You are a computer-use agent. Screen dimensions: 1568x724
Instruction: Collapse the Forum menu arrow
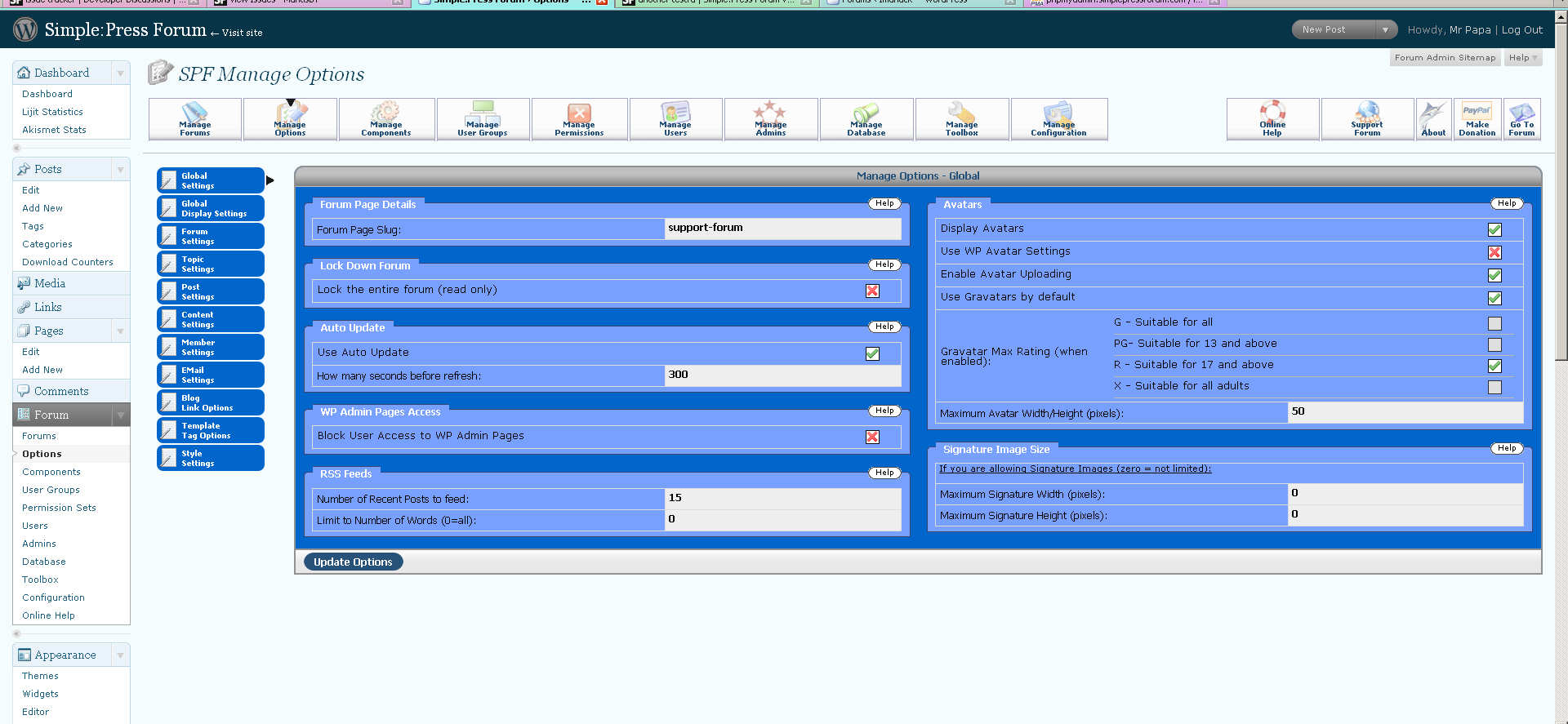(120, 415)
